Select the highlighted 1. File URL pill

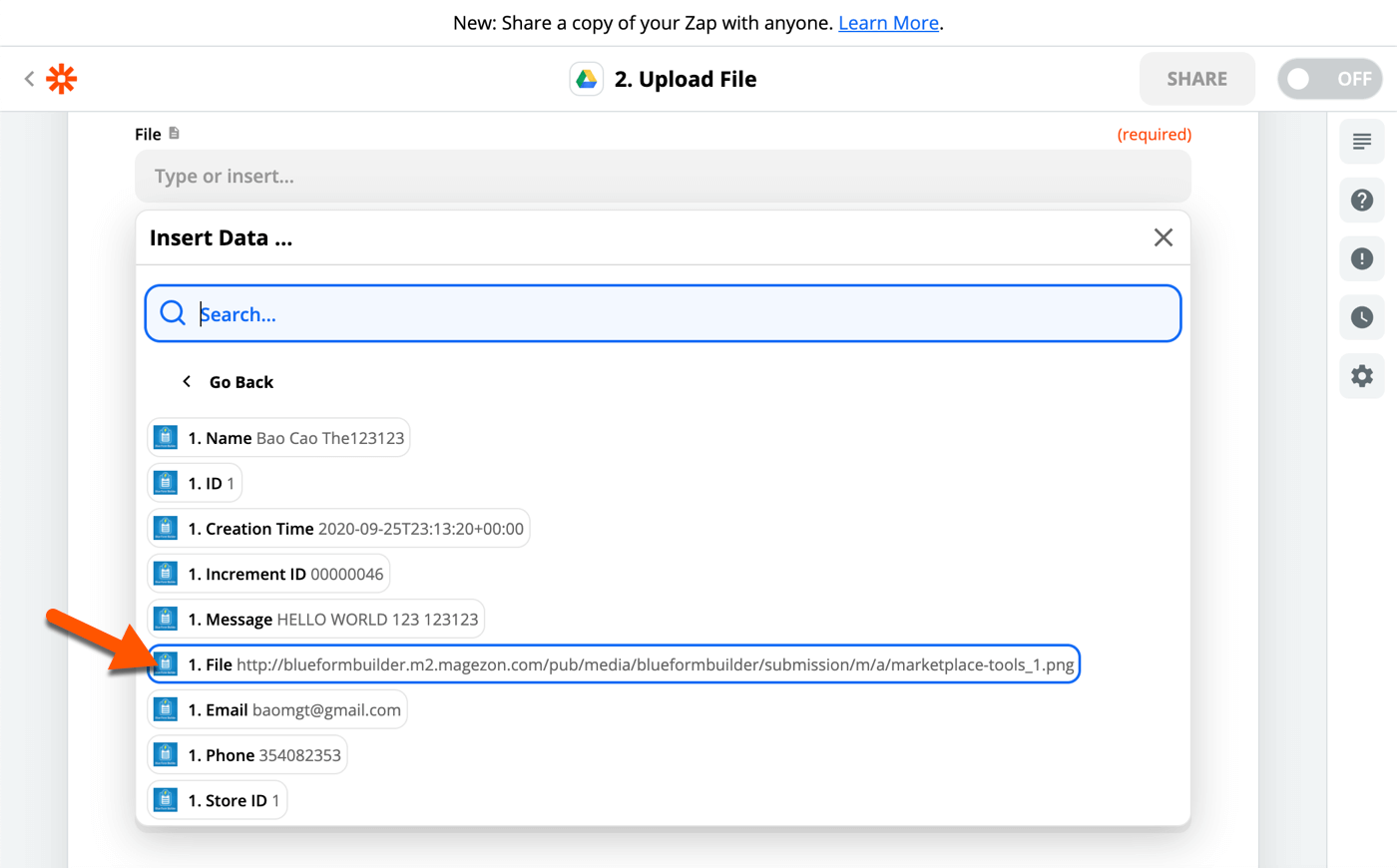click(x=613, y=663)
